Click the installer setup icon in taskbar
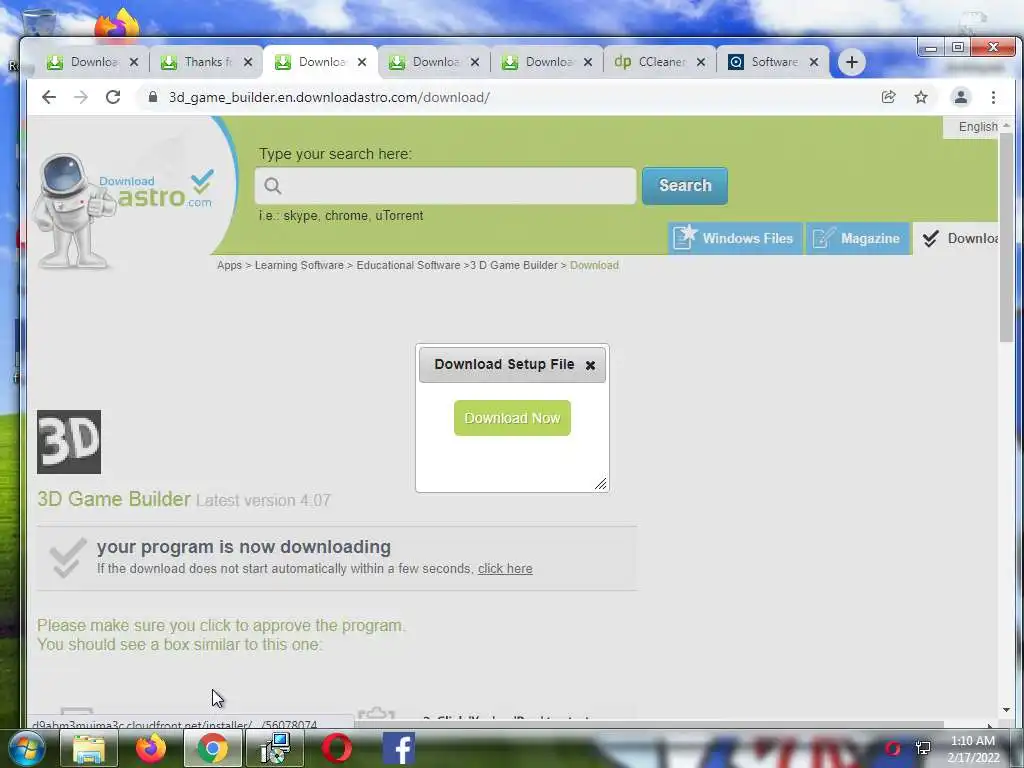Viewport: 1024px width, 768px height. tap(274, 748)
